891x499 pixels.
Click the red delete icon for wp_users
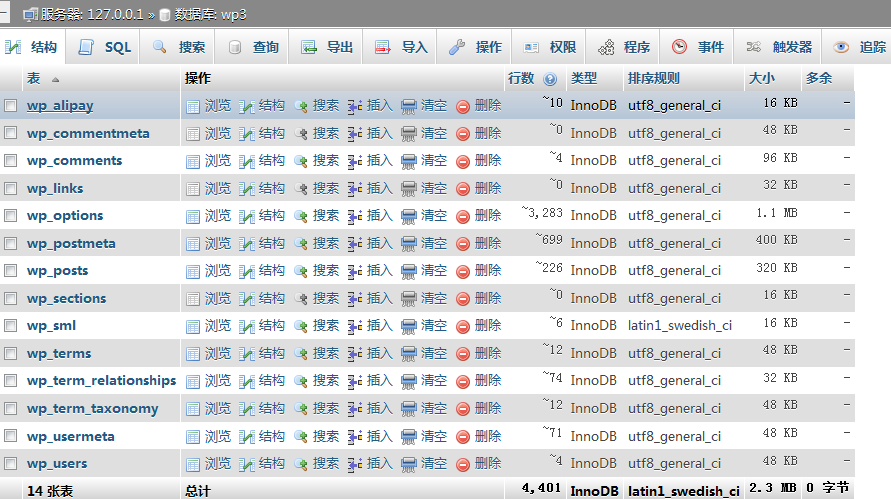tap(463, 464)
